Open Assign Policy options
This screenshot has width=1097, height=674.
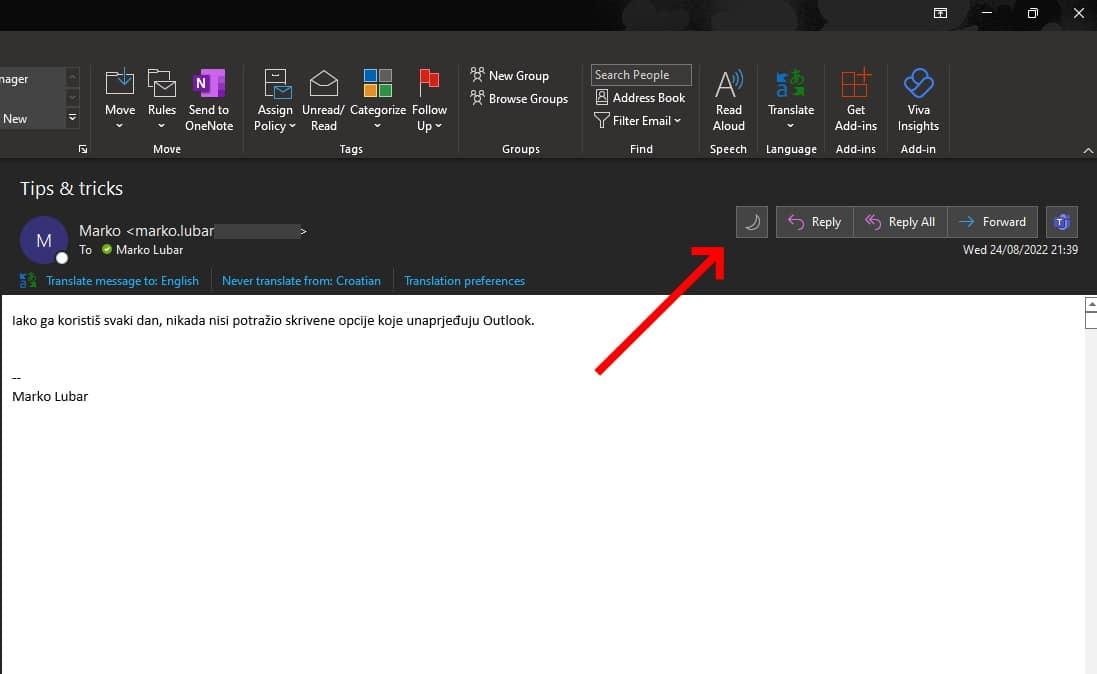274,97
